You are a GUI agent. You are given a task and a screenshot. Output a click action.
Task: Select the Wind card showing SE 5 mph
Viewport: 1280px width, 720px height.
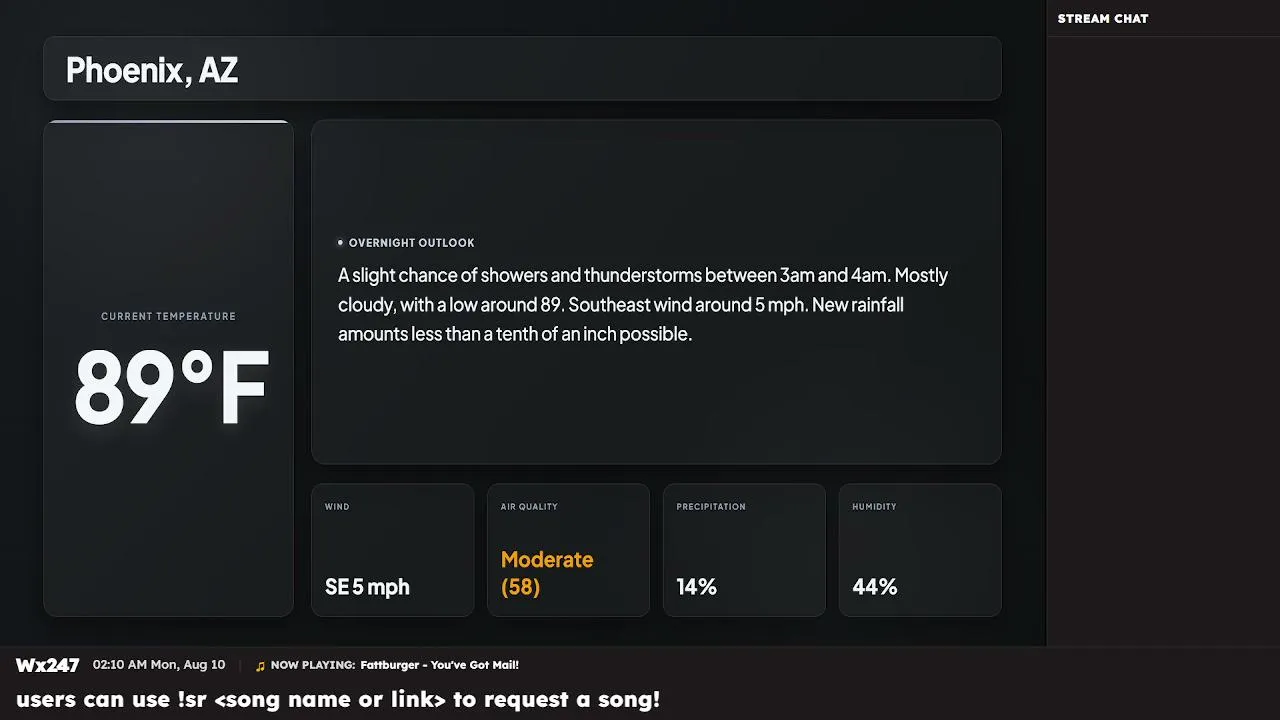(x=392, y=550)
